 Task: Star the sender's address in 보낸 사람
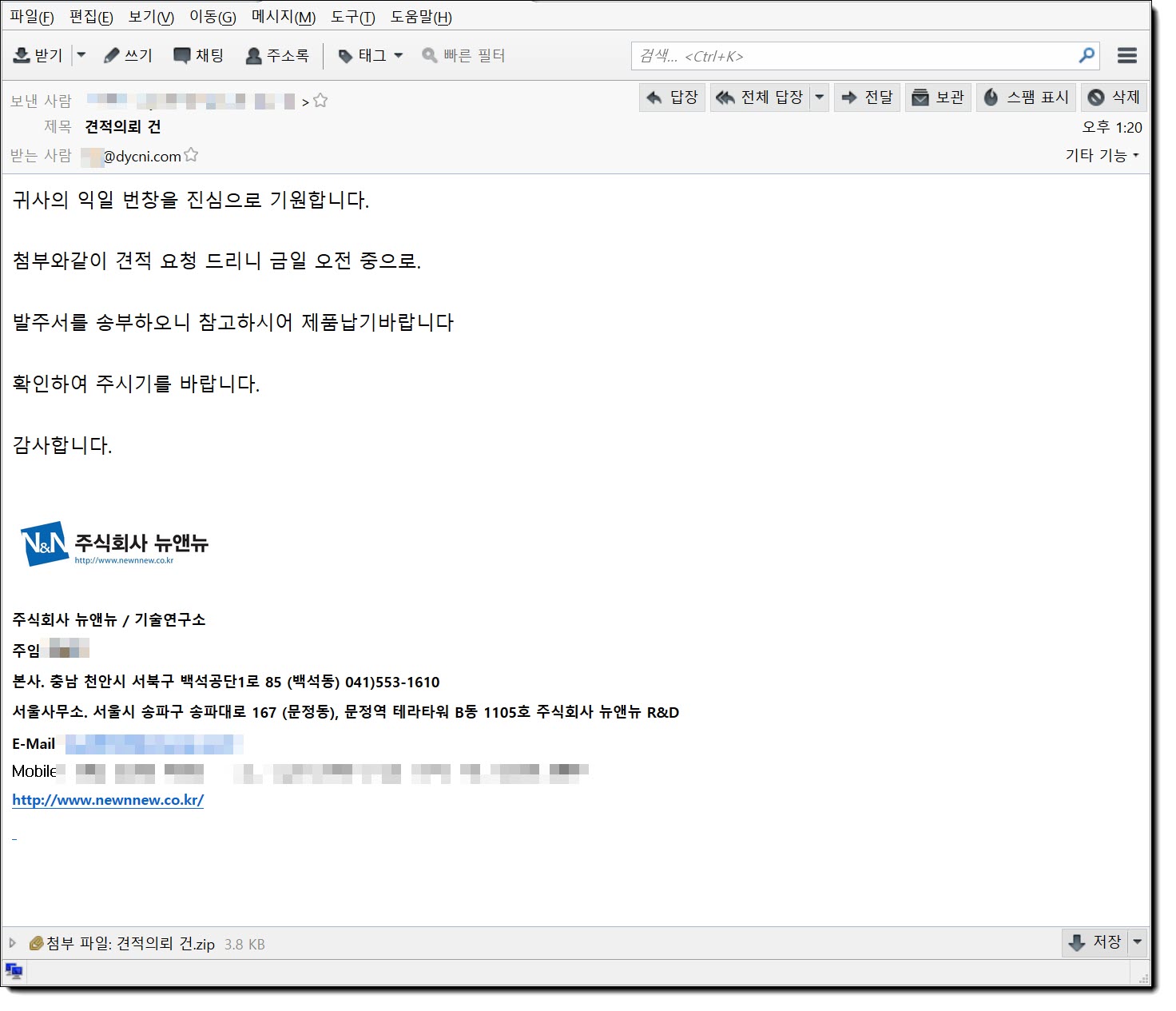pyautogui.click(x=320, y=101)
